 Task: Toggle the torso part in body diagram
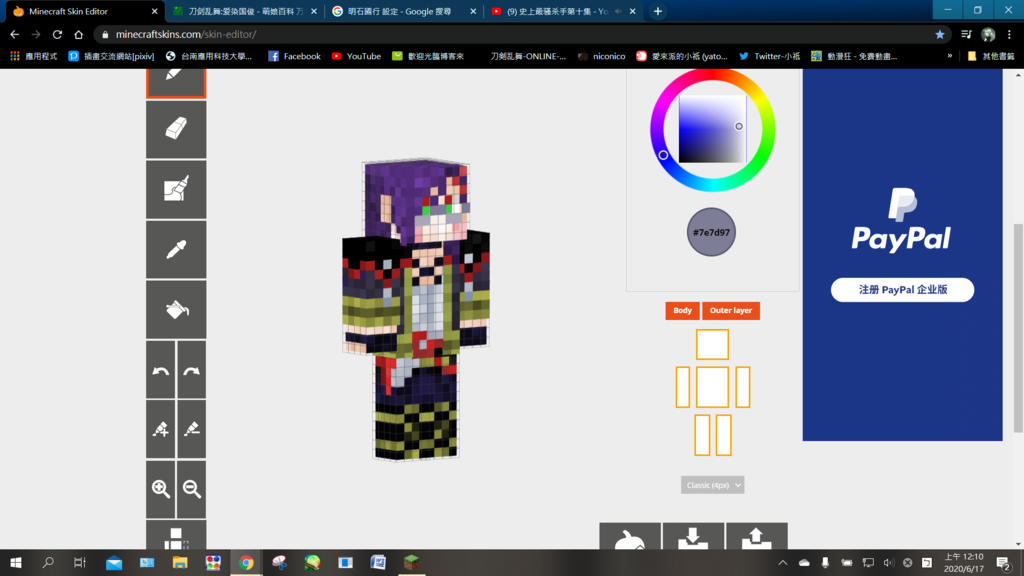(x=712, y=387)
